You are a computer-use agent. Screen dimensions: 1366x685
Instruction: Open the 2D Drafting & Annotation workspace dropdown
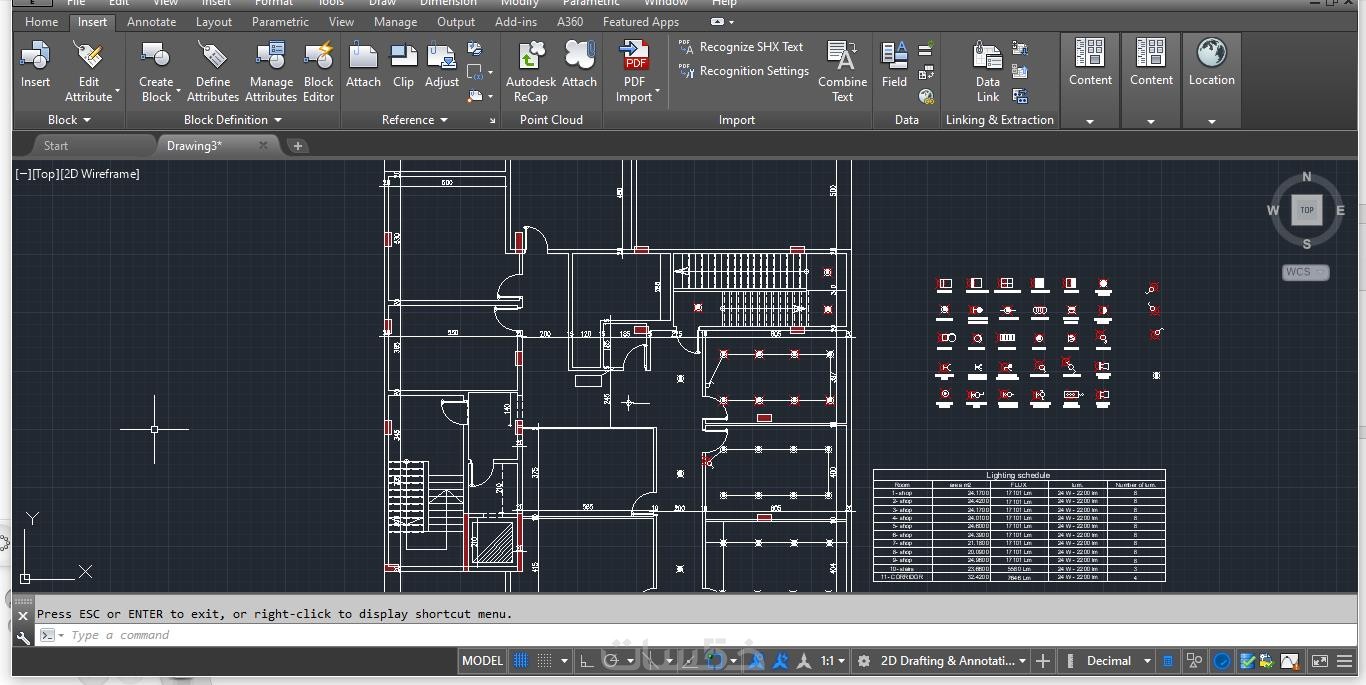click(x=952, y=661)
